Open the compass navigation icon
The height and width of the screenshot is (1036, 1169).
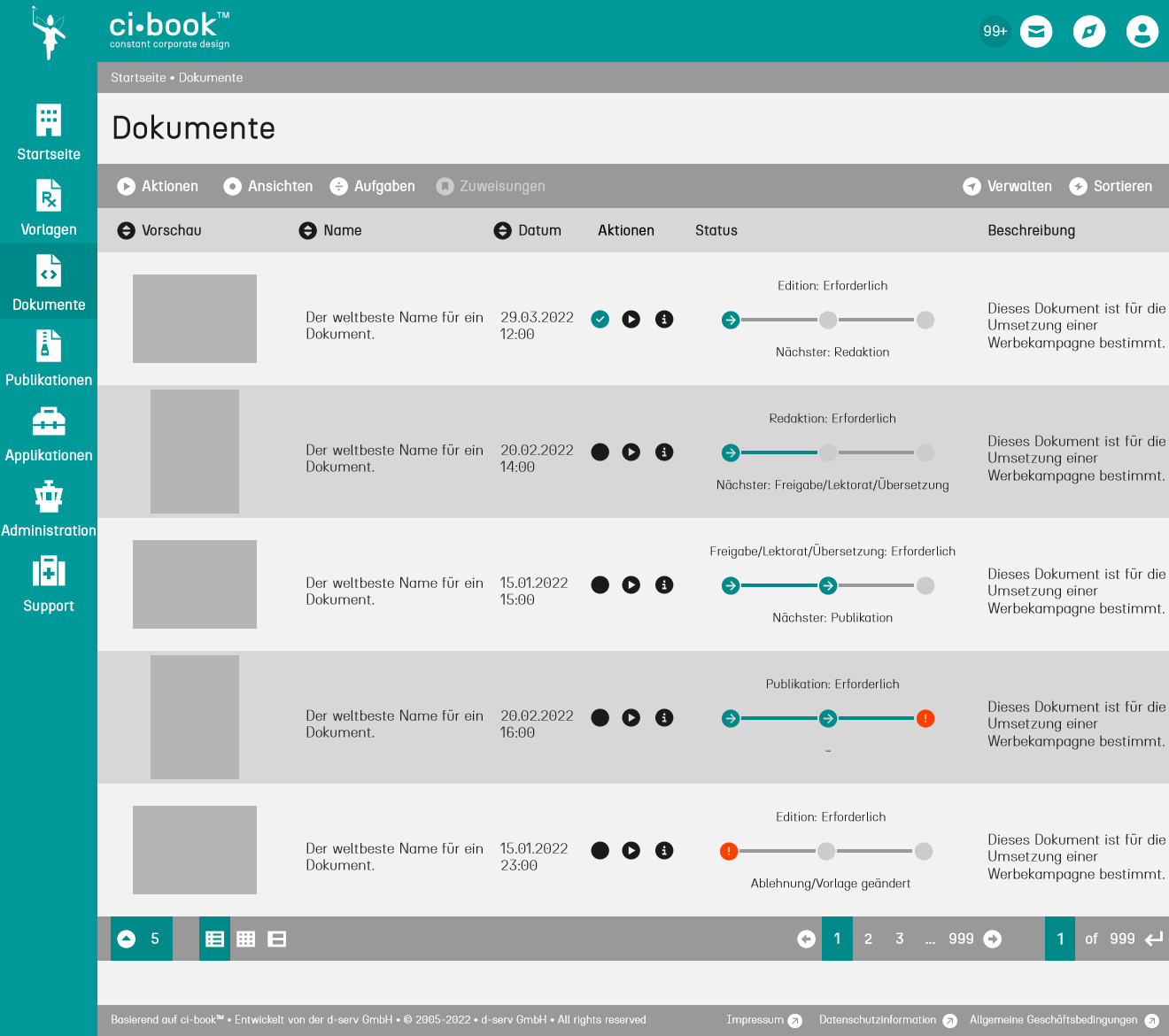1089,31
